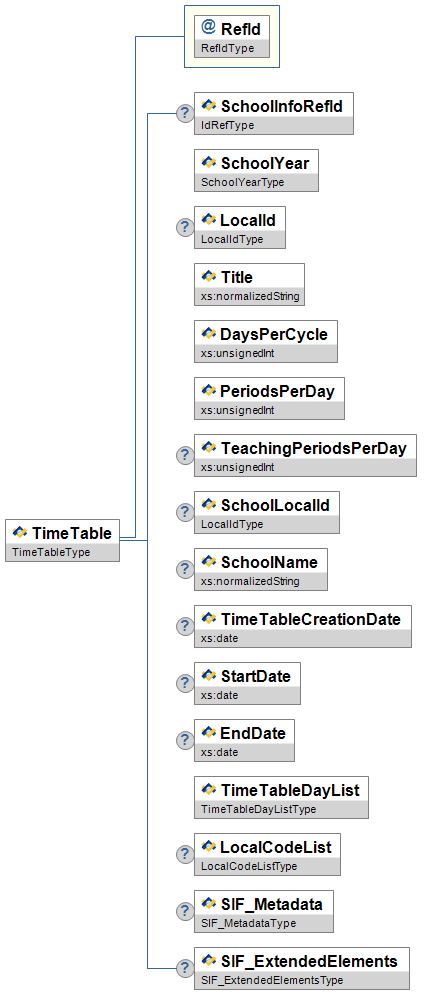Select the TimeTable root element node
Viewport: 439px width, 994px height.
[62, 540]
